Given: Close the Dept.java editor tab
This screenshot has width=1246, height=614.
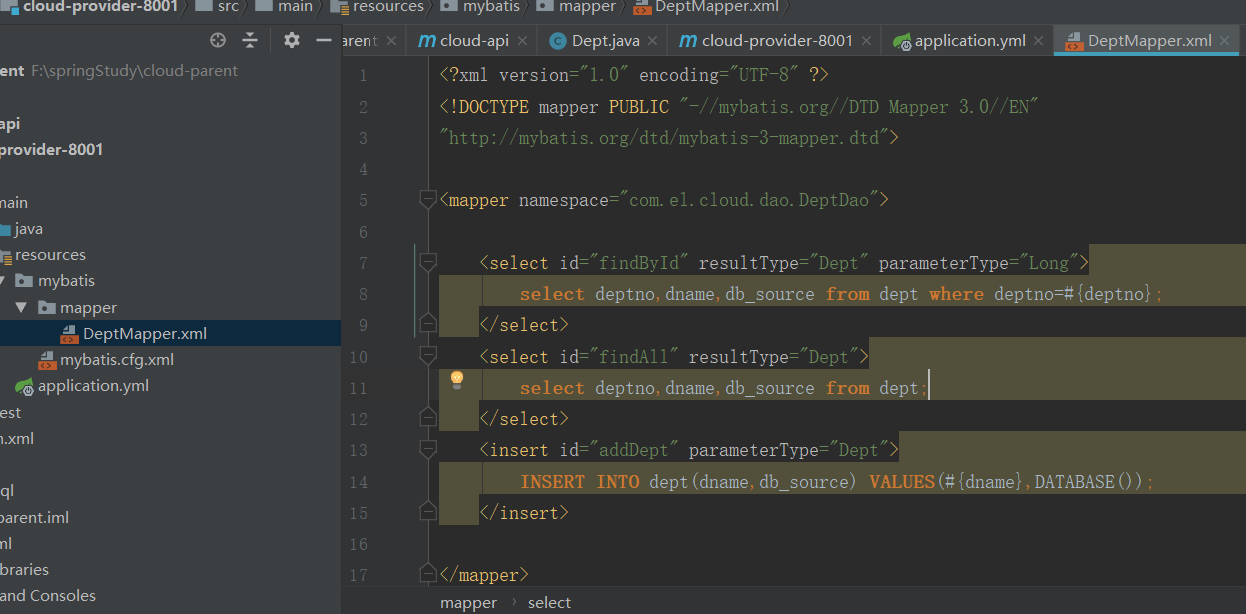Looking at the screenshot, I should coord(652,41).
